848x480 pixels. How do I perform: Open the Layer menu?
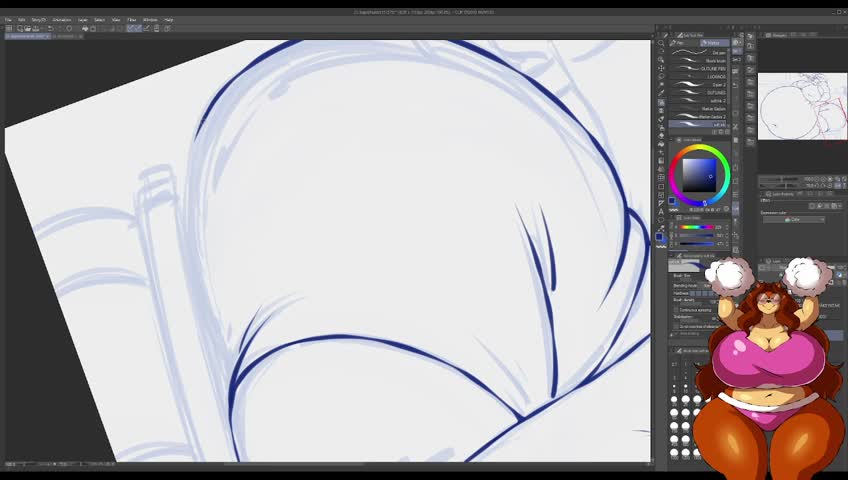tap(83, 20)
